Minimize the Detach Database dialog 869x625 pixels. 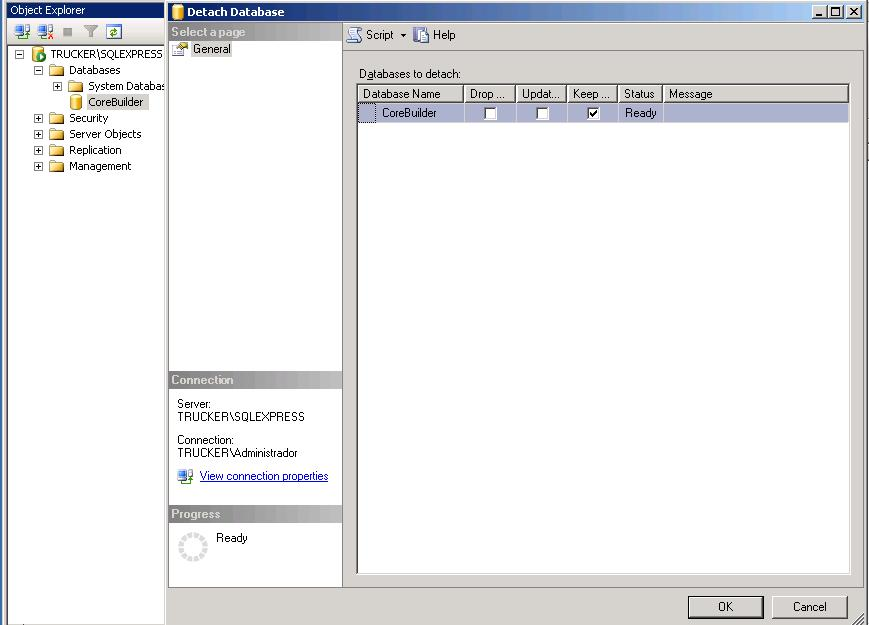(x=819, y=12)
